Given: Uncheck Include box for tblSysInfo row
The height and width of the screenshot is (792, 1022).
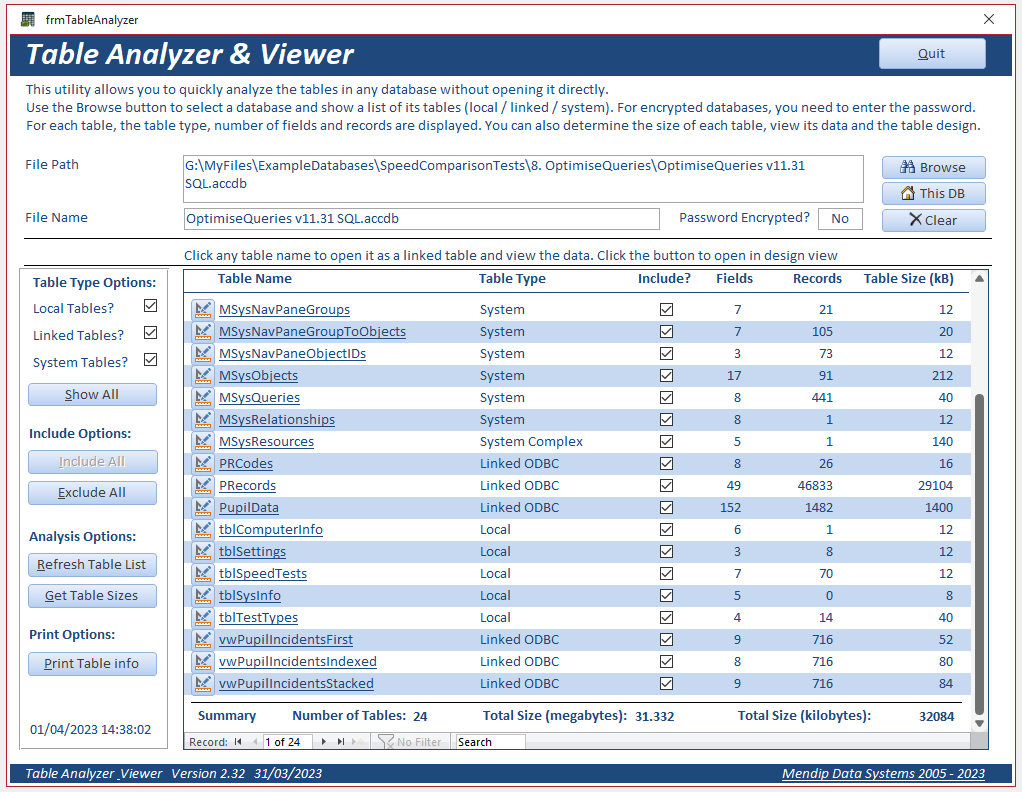Looking at the screenshot, I should pyautogui.click(x=666, y=596).
